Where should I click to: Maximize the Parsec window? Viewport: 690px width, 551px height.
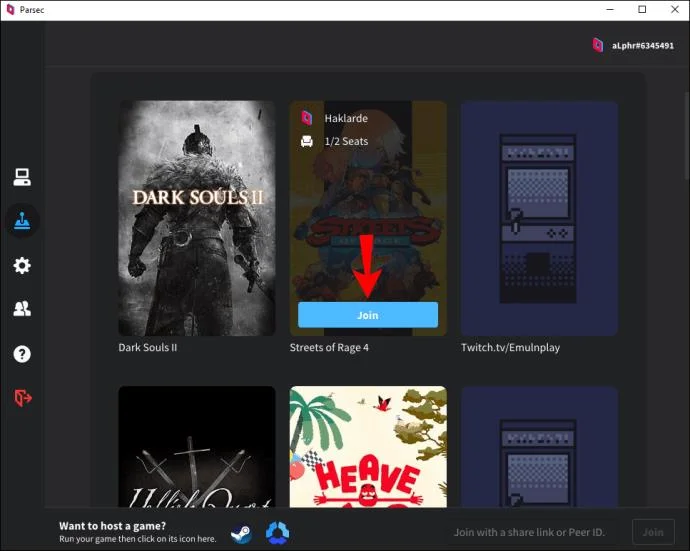click(x=642, y=9)
